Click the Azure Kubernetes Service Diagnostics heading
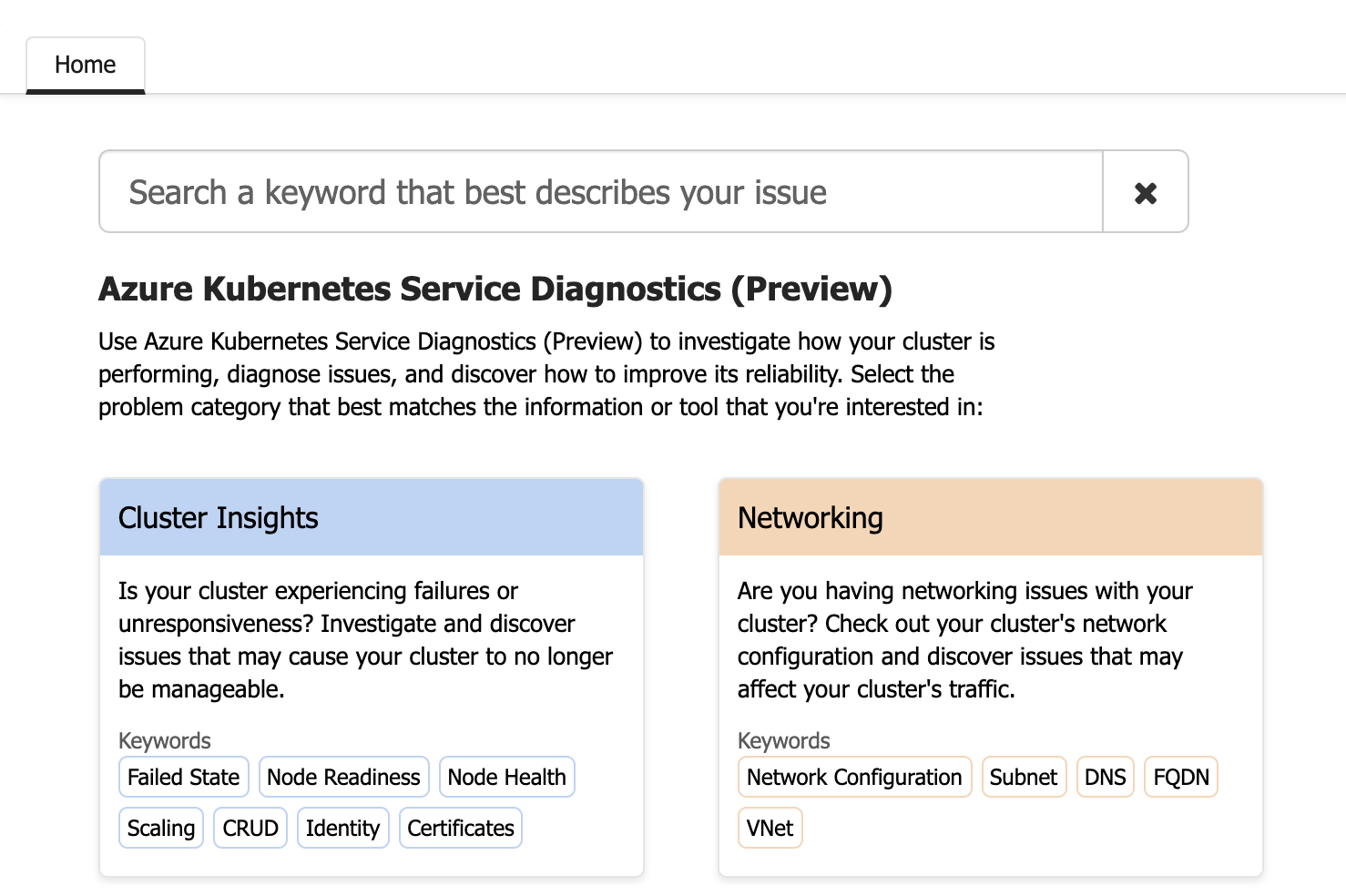 point(495,289)
